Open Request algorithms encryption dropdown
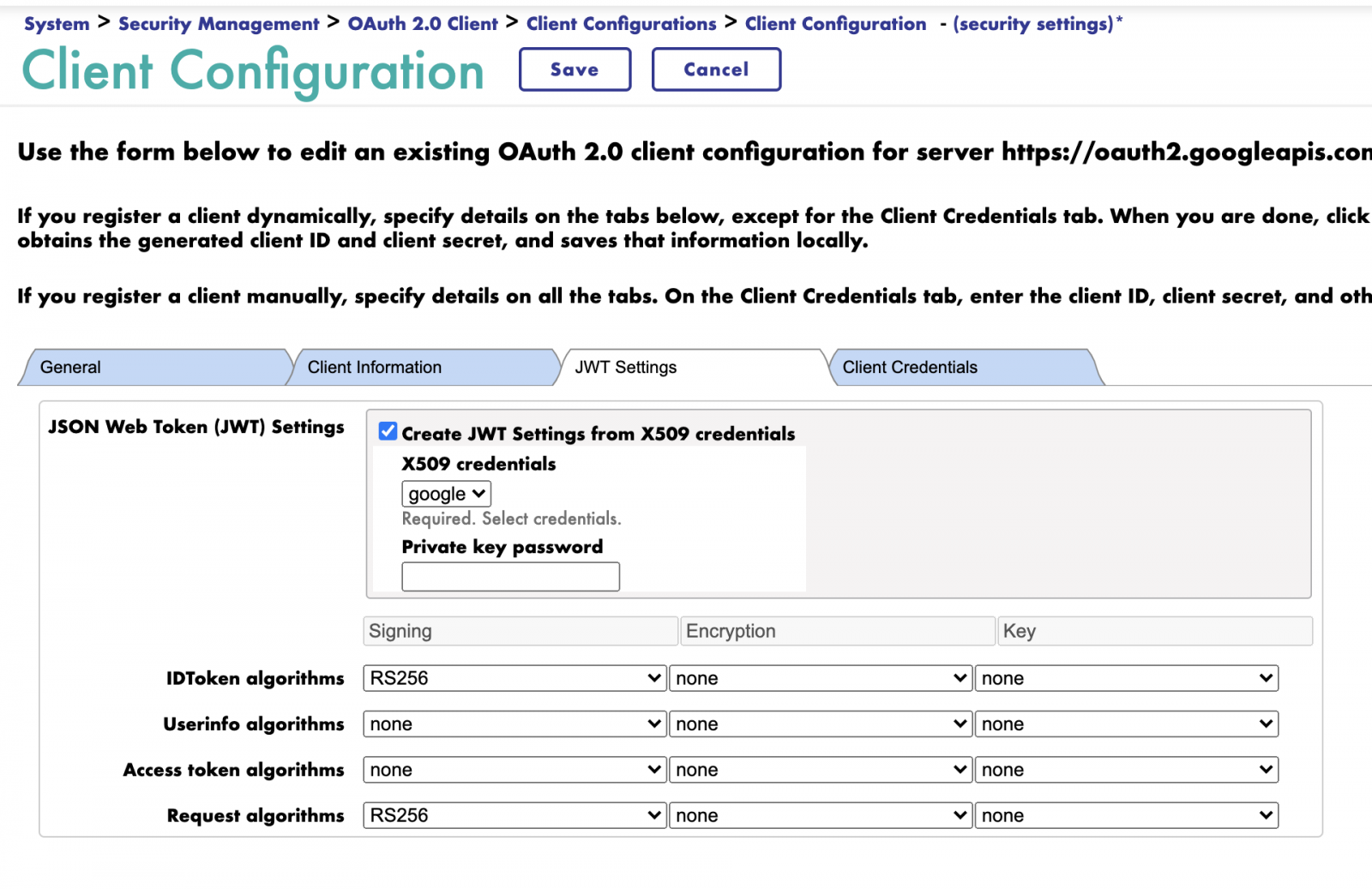The width and height of the screenshot is (1372, 889). (x=821, y=815)
